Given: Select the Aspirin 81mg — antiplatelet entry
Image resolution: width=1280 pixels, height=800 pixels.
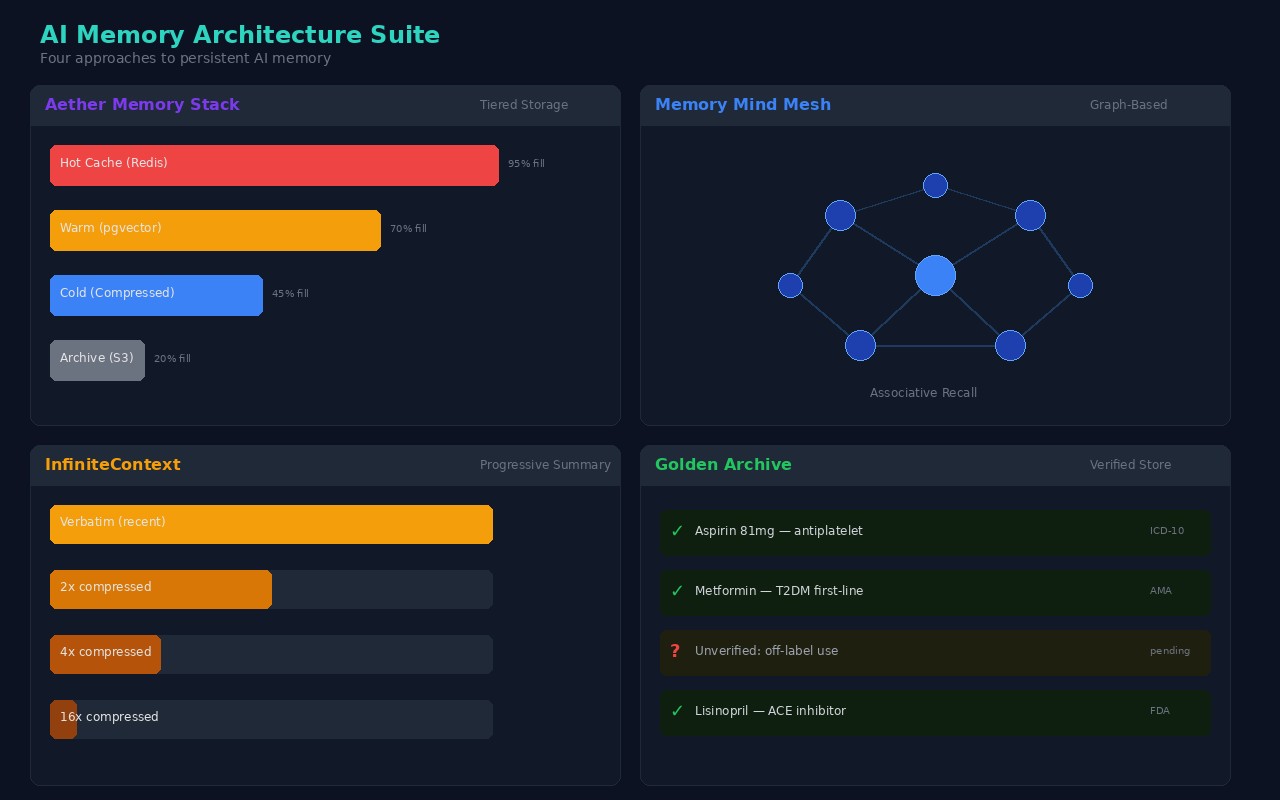Looking at the screenshot, I should click(935, 531).
